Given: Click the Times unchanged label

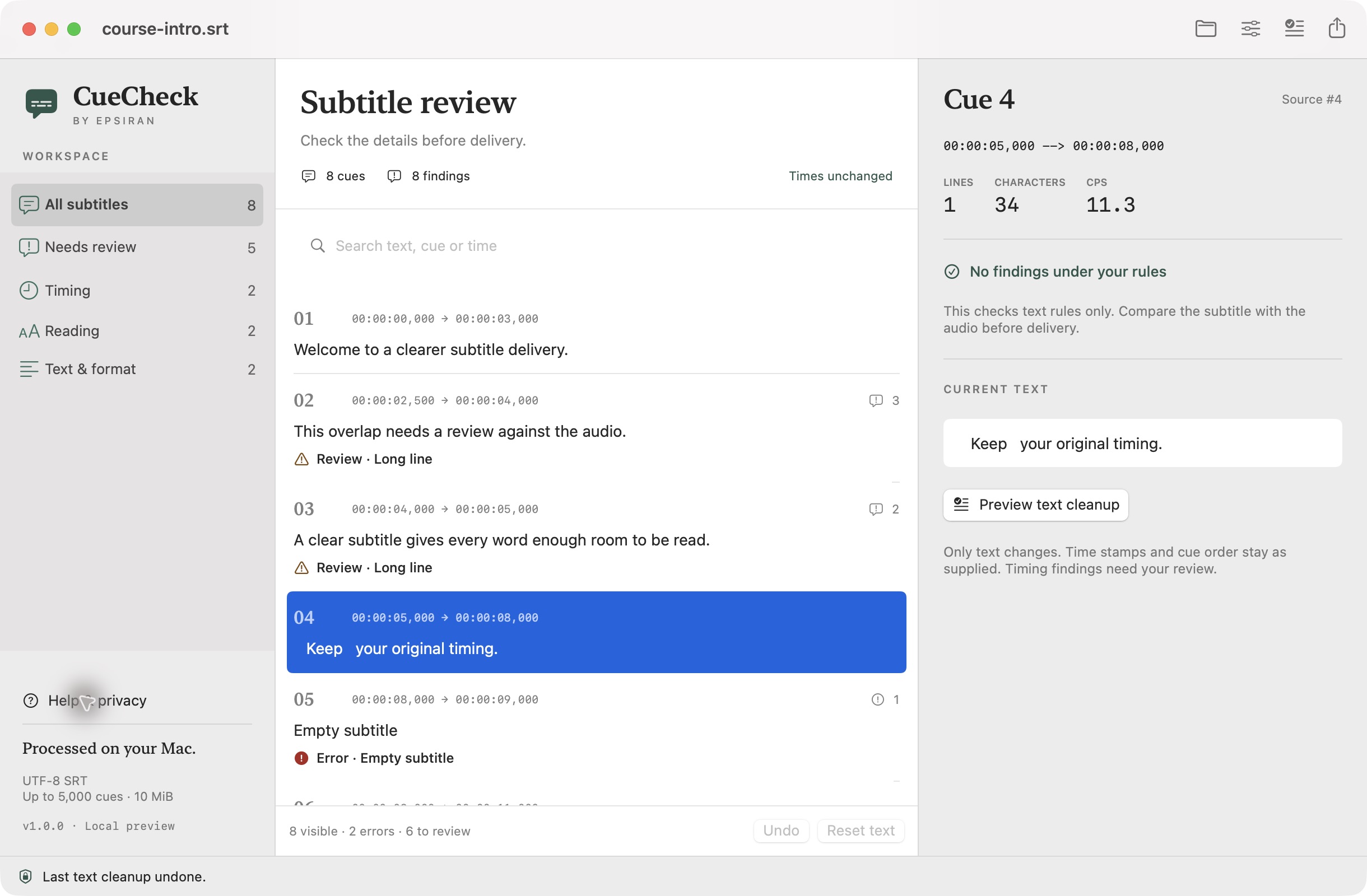Looking at the screenshot, I should click(x=840, y=176).
